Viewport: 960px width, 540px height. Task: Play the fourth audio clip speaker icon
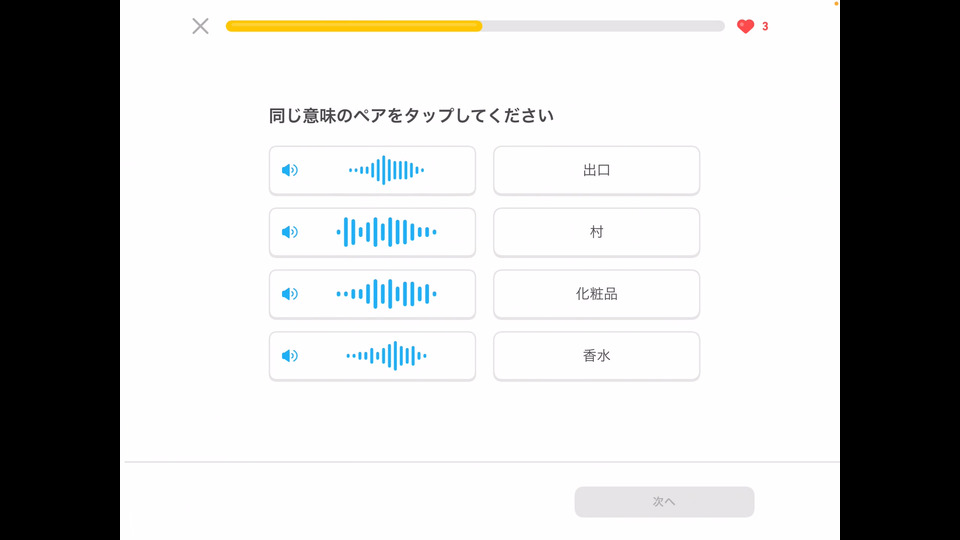[290, 356]
